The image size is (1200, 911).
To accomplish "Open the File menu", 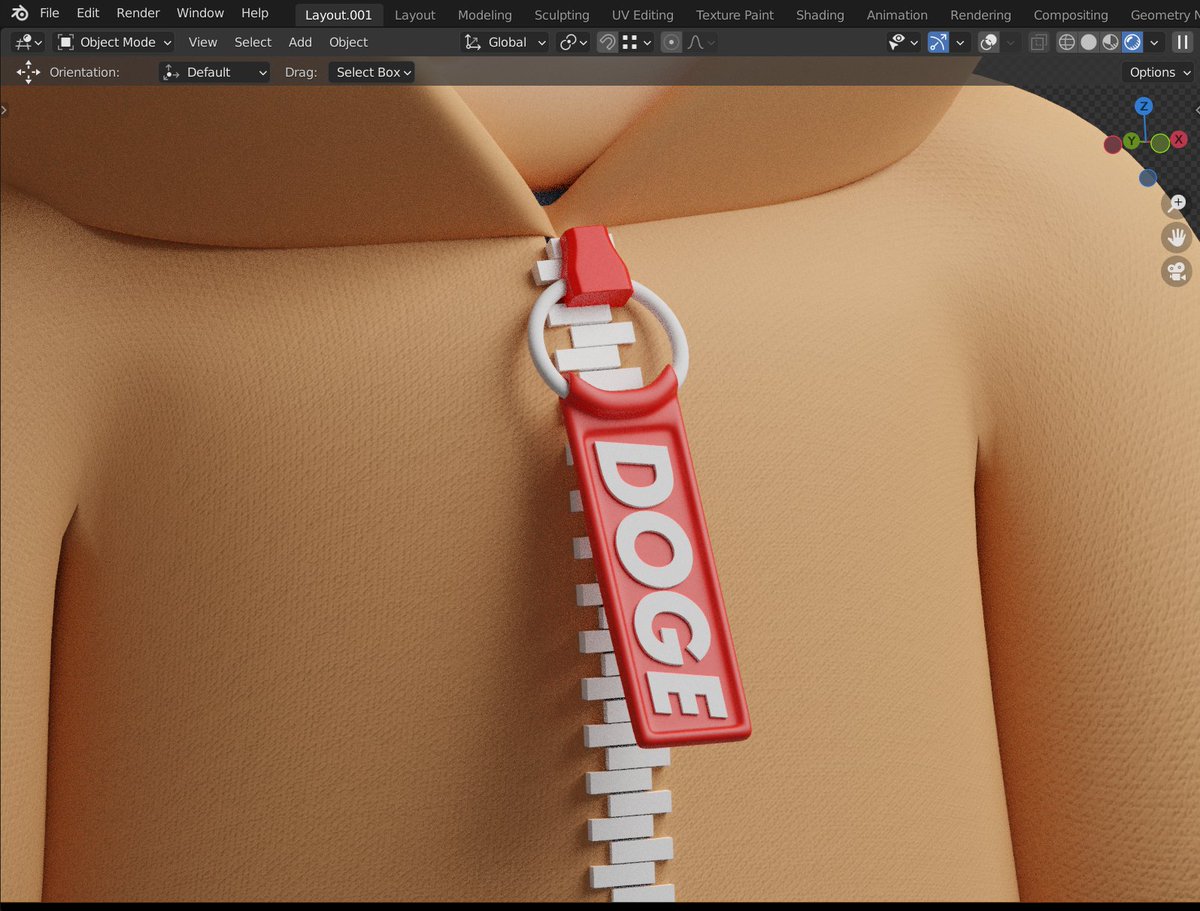I will [x=49, y=13].
